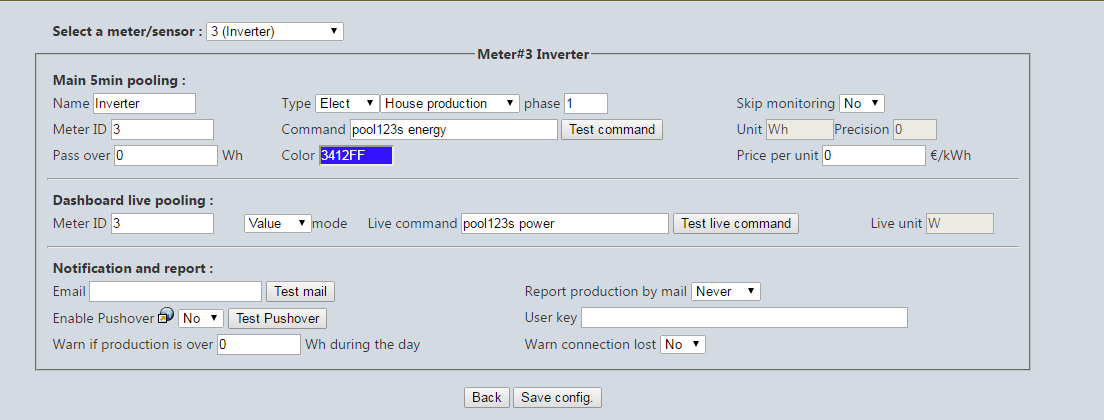Click the blue 3412FF color field
The width and height of the screenshot is (1104, 420).
(x=356, y=156)
